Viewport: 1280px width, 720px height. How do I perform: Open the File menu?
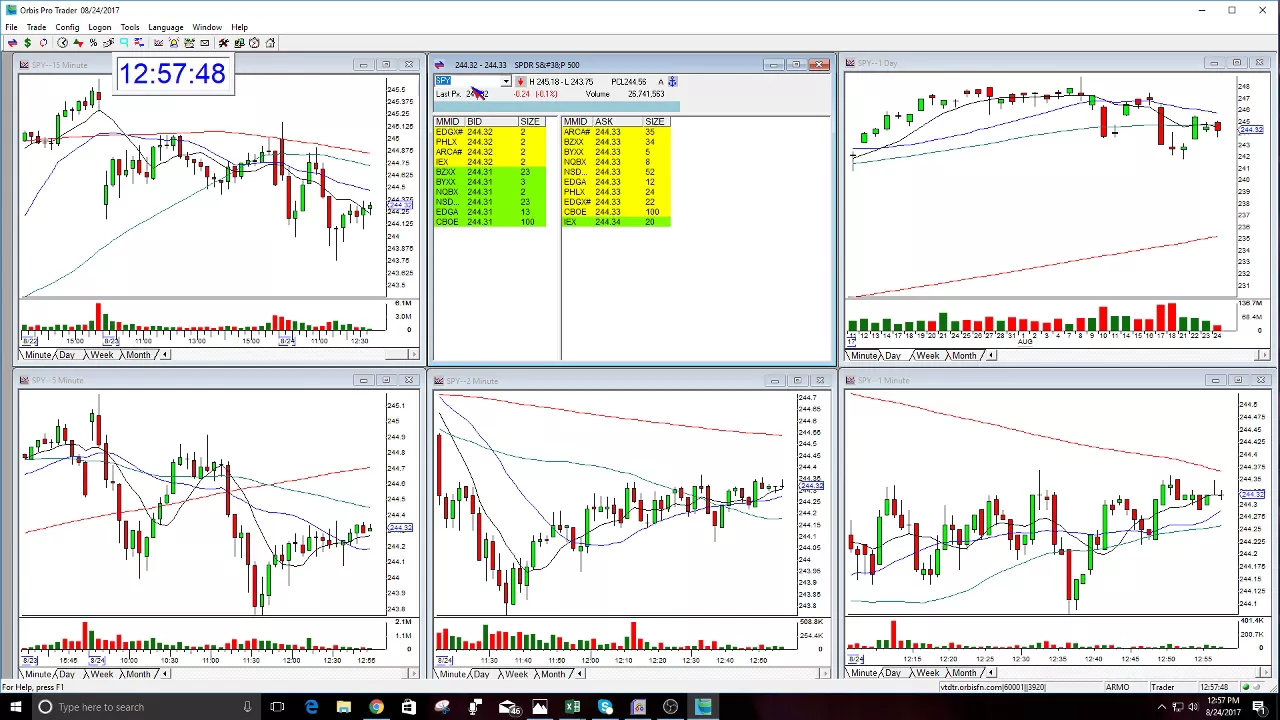[x=11, y=27]
